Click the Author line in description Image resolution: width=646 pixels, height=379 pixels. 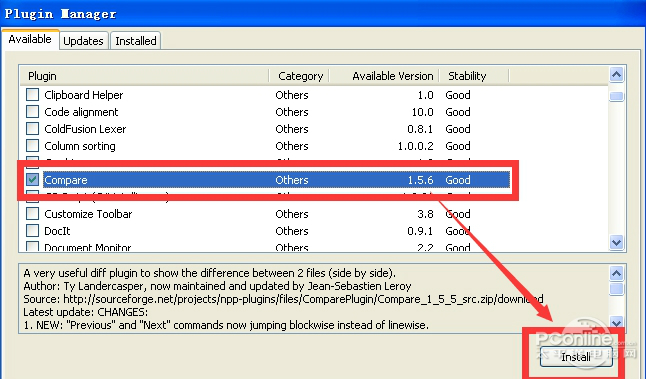[217, 286]
